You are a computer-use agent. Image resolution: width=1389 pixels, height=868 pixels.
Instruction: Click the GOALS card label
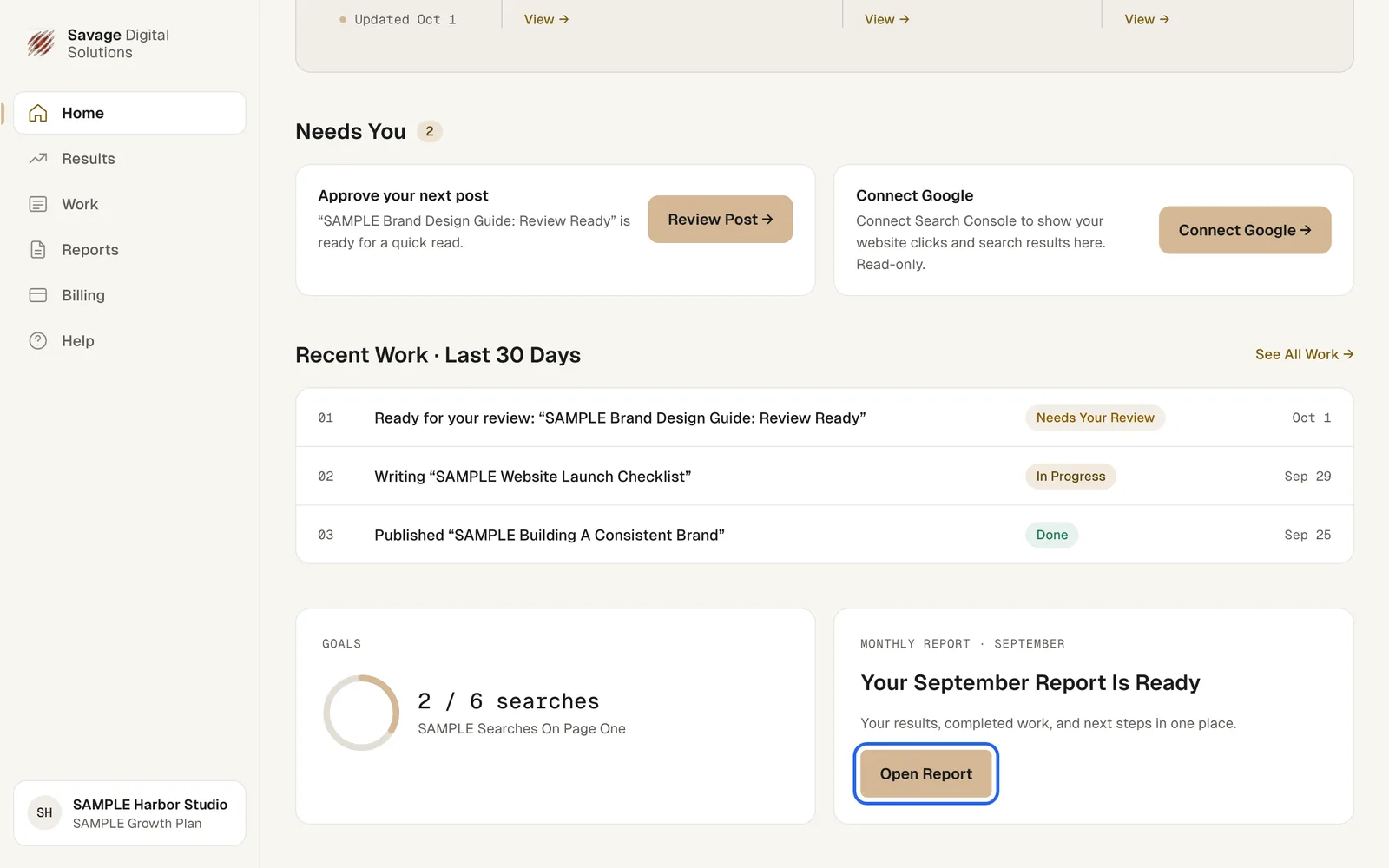click(x=341, y=644)
